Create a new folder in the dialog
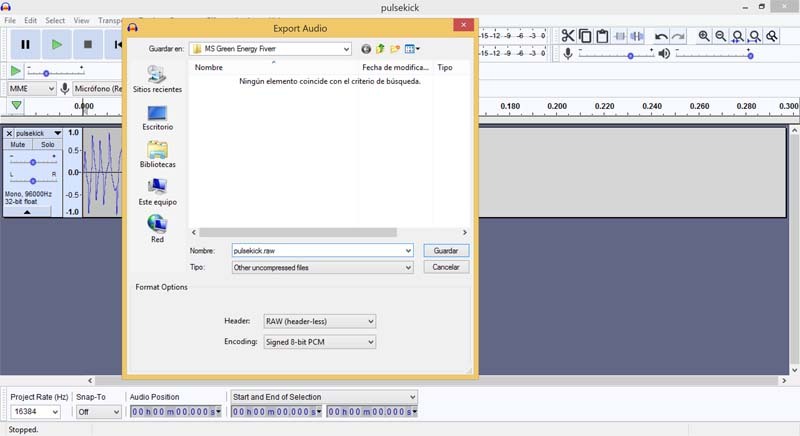The image size is (800, 436). pos(394,49)
